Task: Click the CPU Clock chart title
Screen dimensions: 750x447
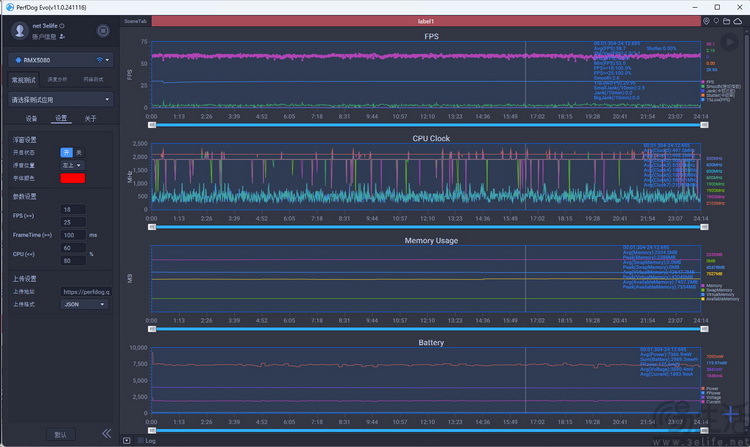Action: pyautogui.click(x=431, y=139)
